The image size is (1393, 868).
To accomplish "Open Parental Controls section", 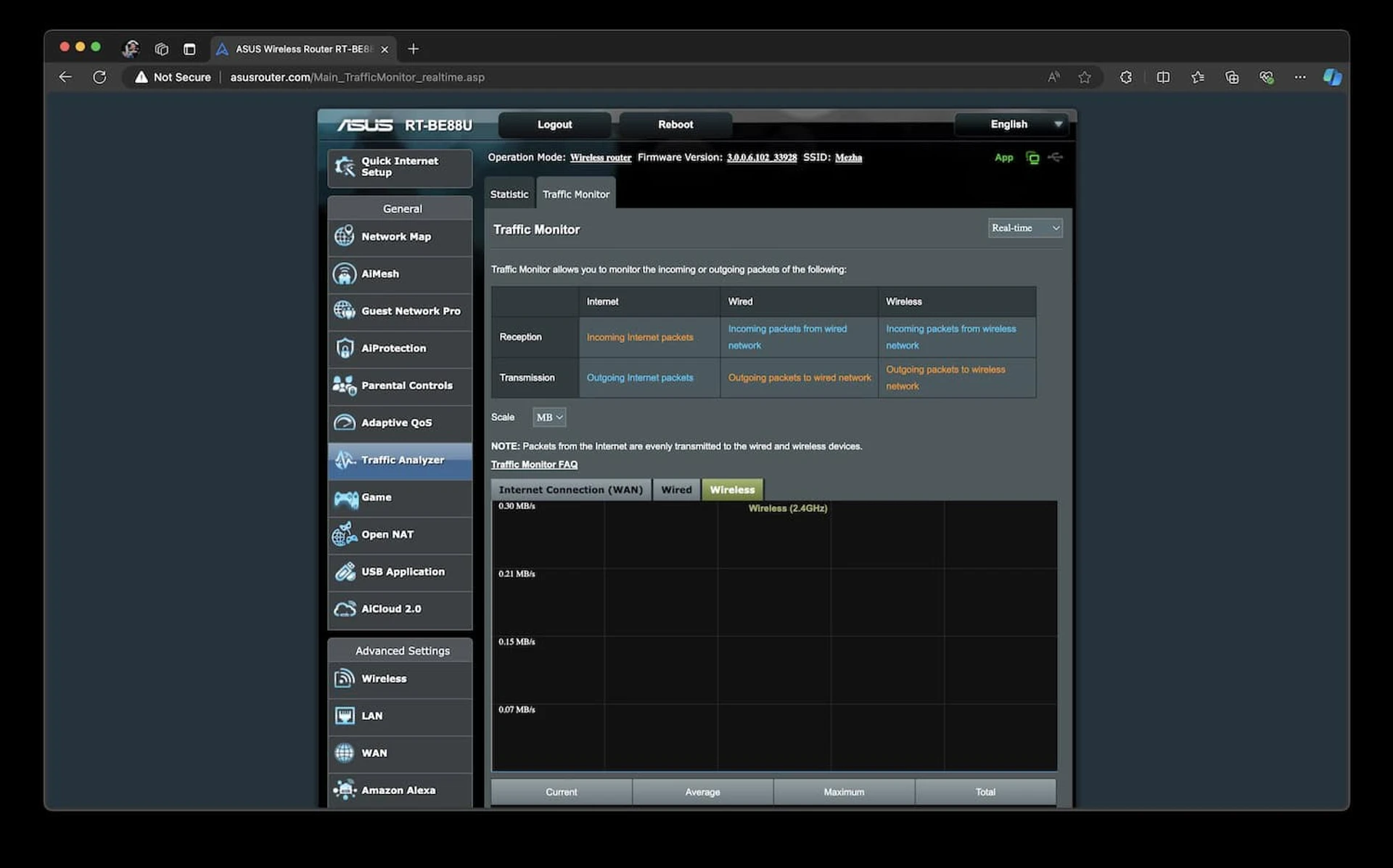I will click(400, 386).
